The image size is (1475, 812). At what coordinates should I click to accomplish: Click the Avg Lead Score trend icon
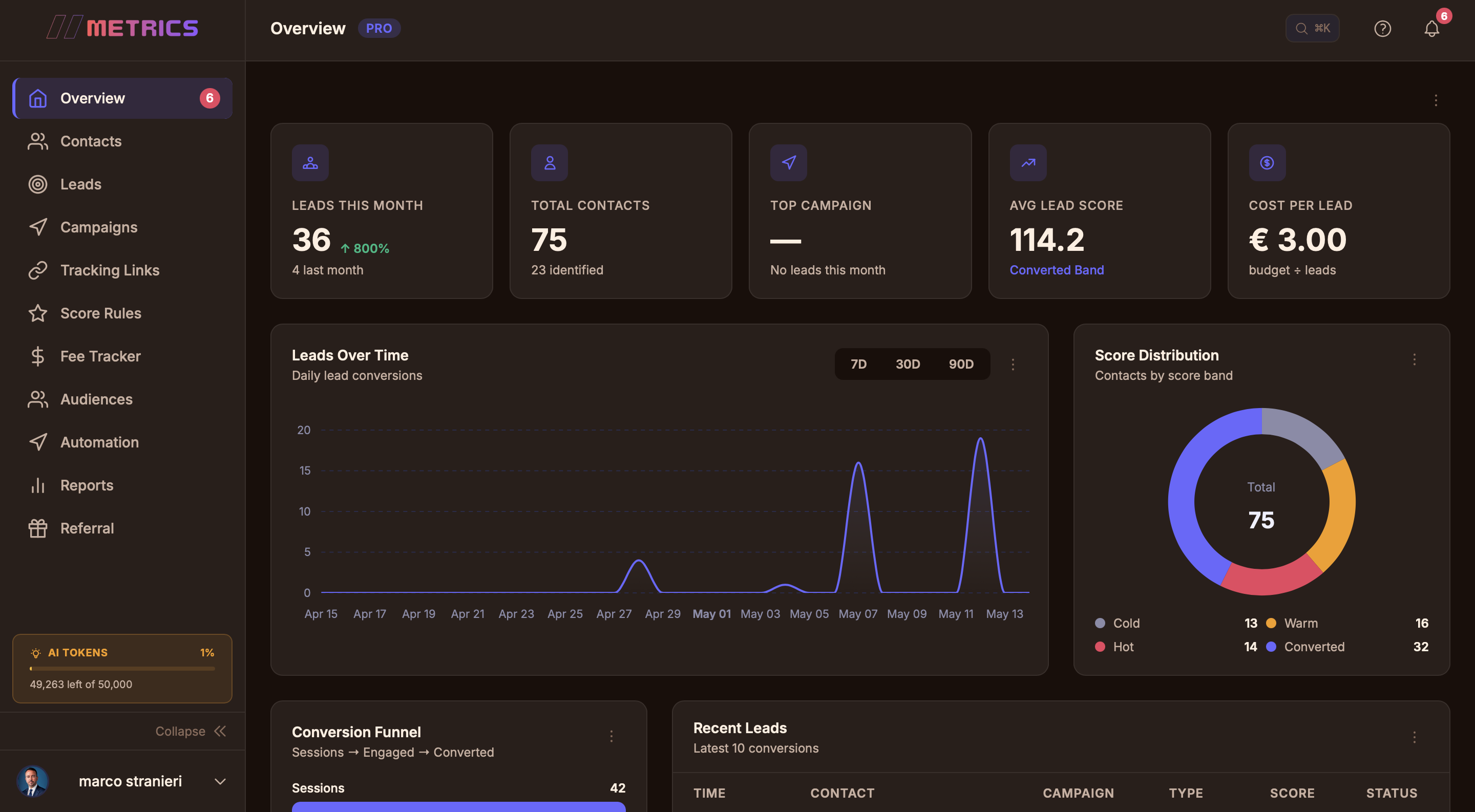coord(1028,163)
